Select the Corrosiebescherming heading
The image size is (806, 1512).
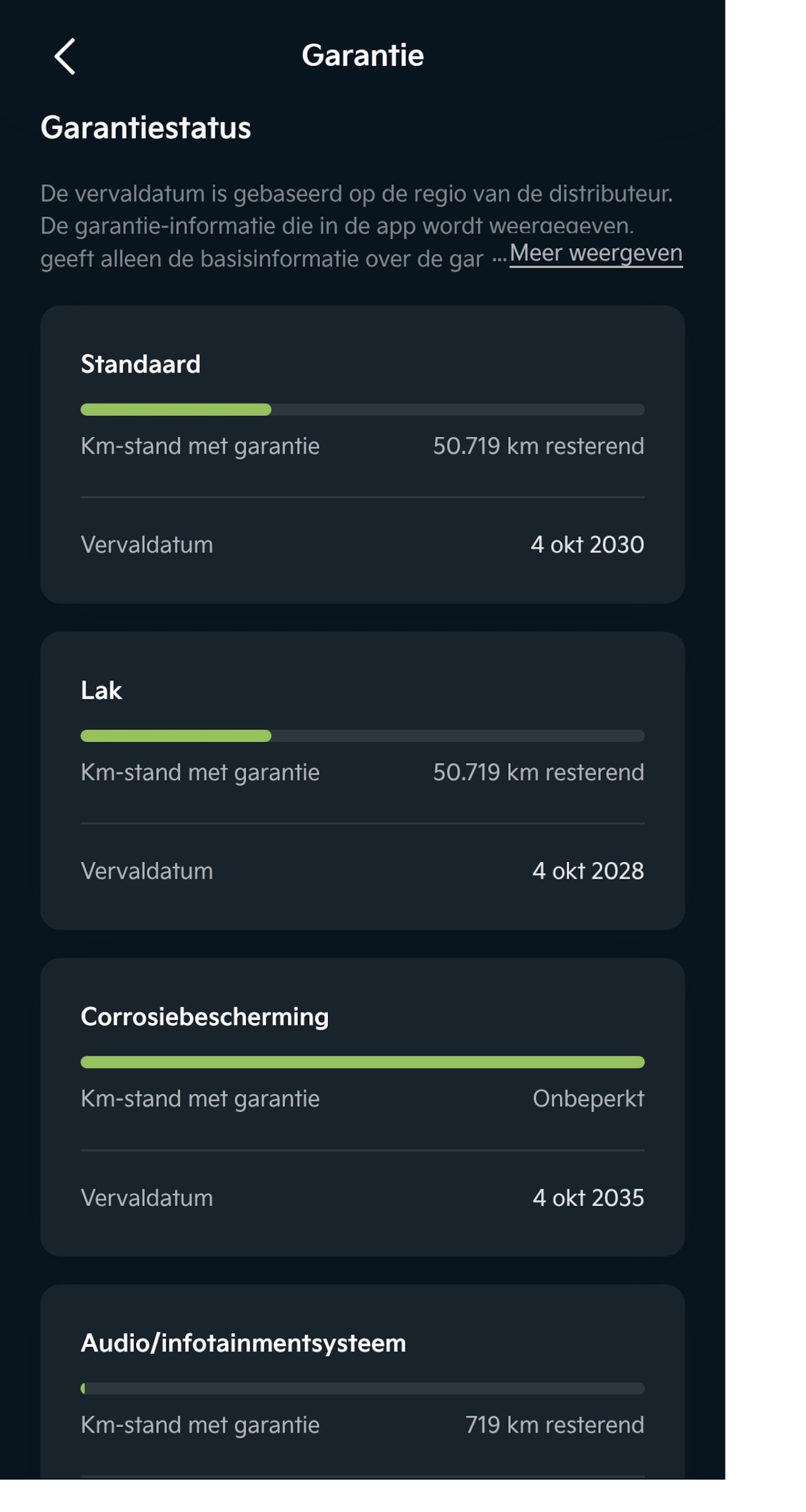pos(205,1017)
